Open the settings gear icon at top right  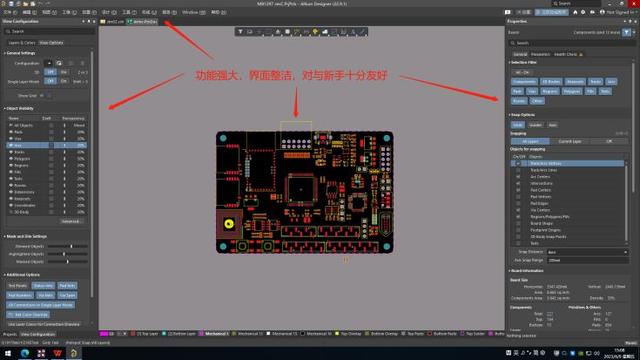click(583, 12)
